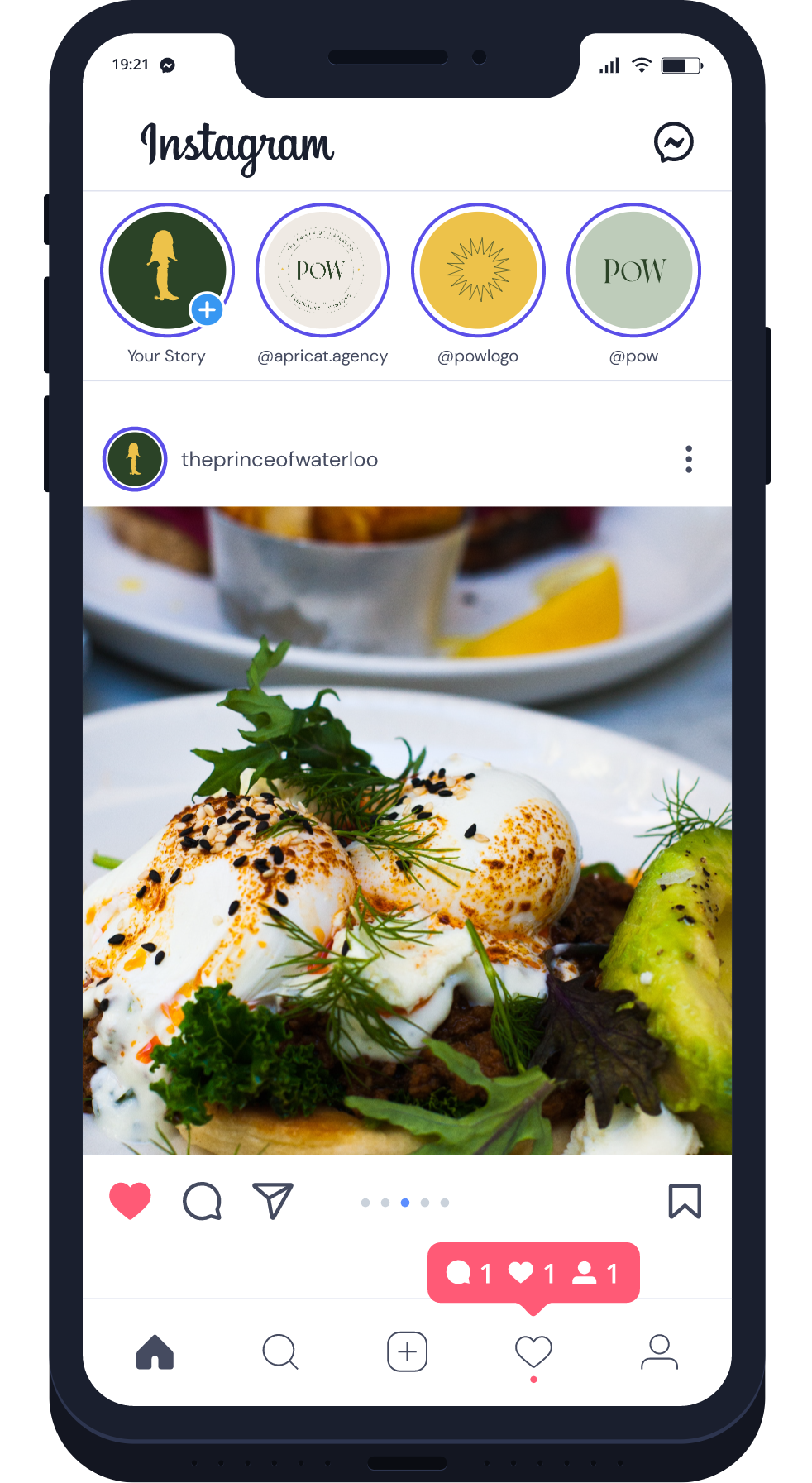
Task: View the @powlogo sun story
Action: tap(478, 270)
